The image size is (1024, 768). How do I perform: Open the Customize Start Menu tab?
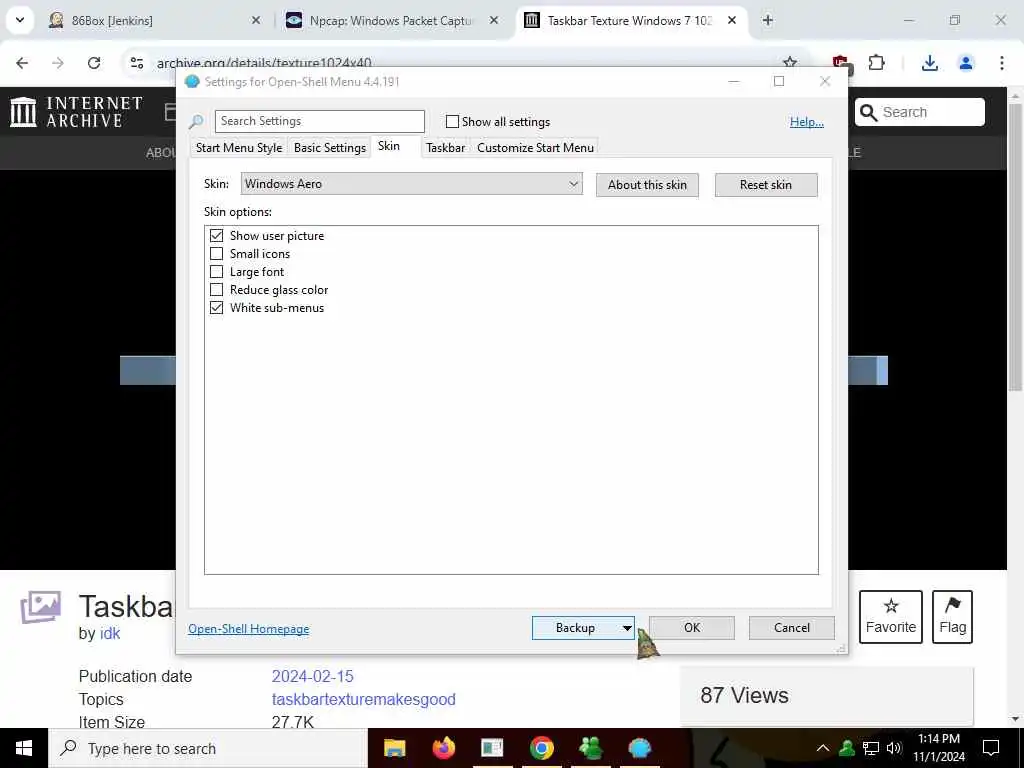coord(536,148)
